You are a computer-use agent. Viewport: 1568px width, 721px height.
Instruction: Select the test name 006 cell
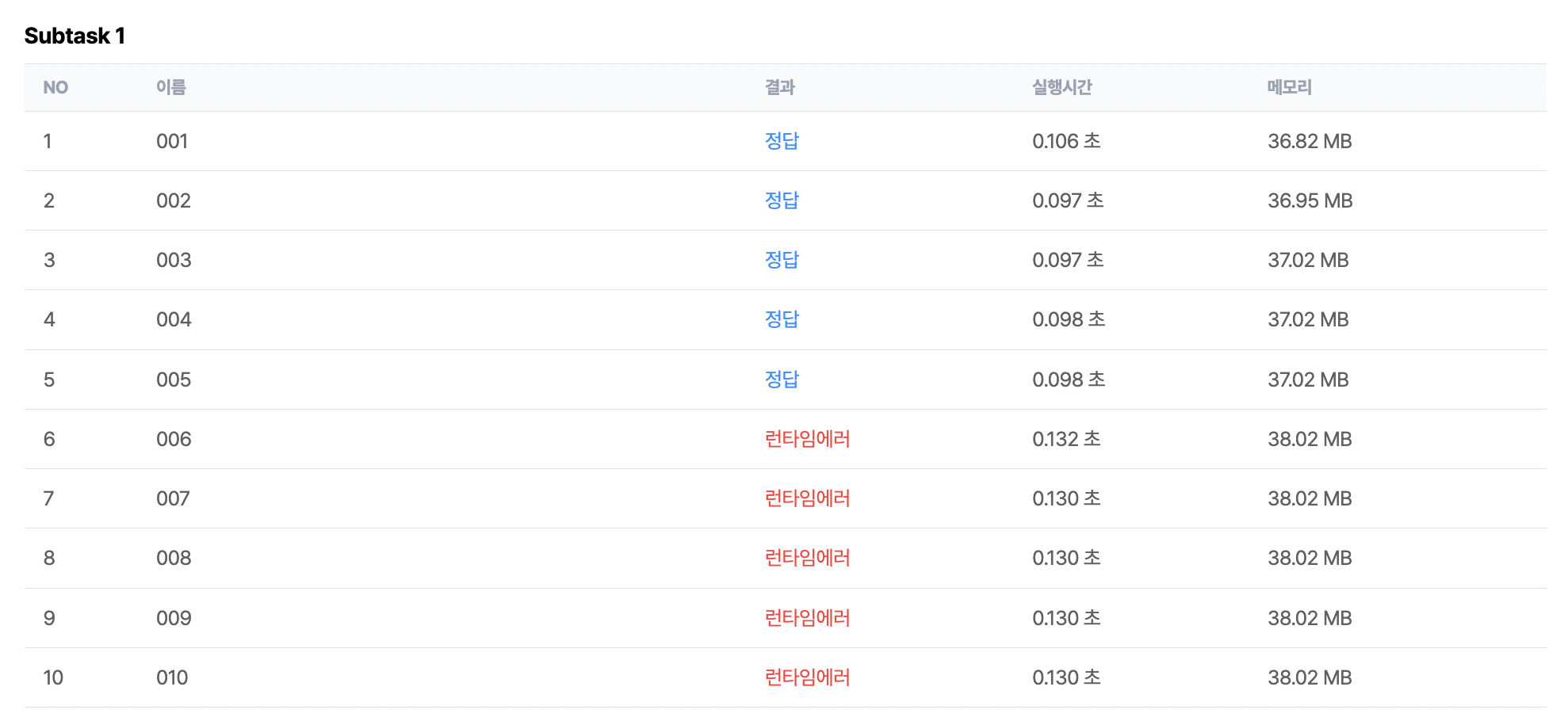coord(174,439)
